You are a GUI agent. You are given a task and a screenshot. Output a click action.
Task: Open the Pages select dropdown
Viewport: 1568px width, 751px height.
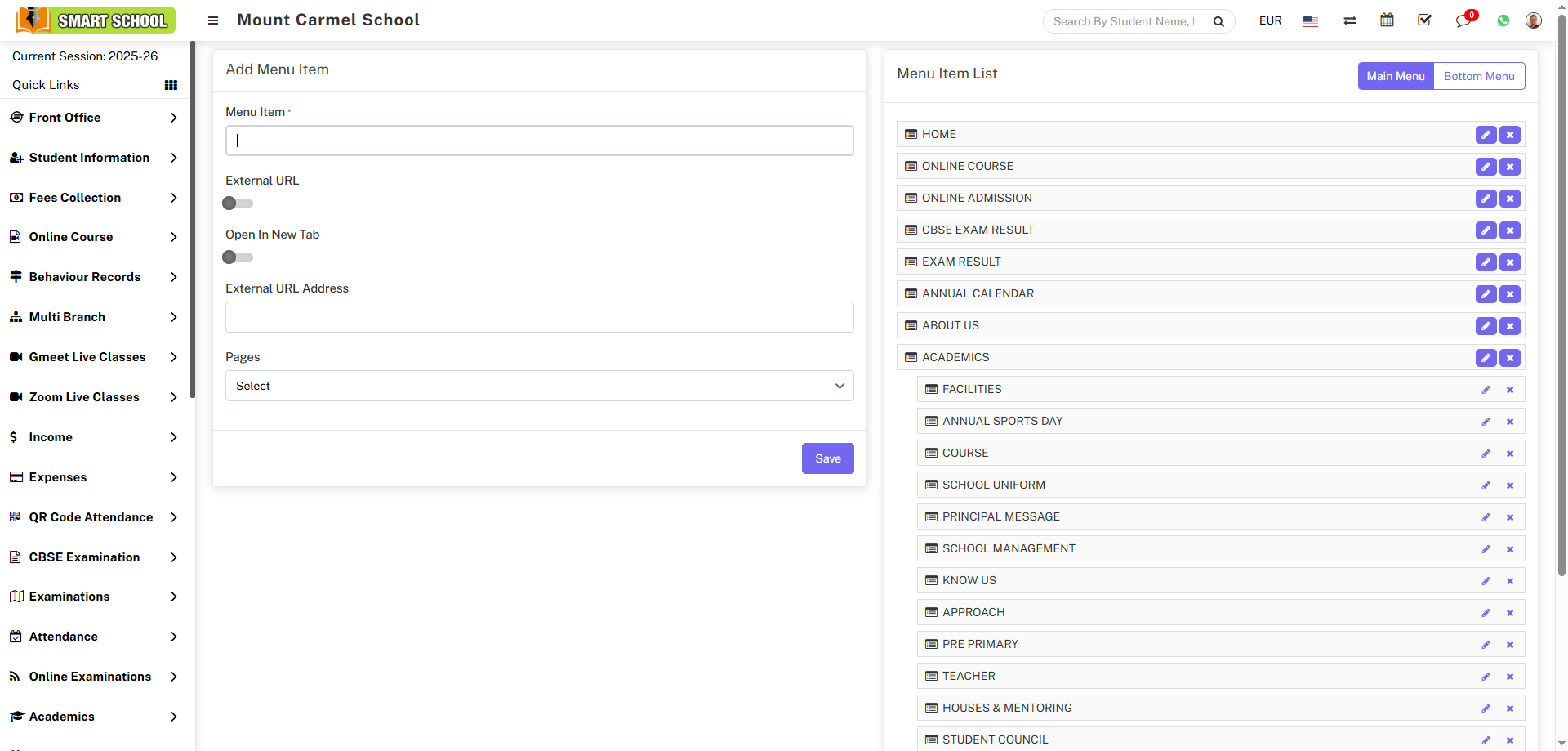[539, 386]
